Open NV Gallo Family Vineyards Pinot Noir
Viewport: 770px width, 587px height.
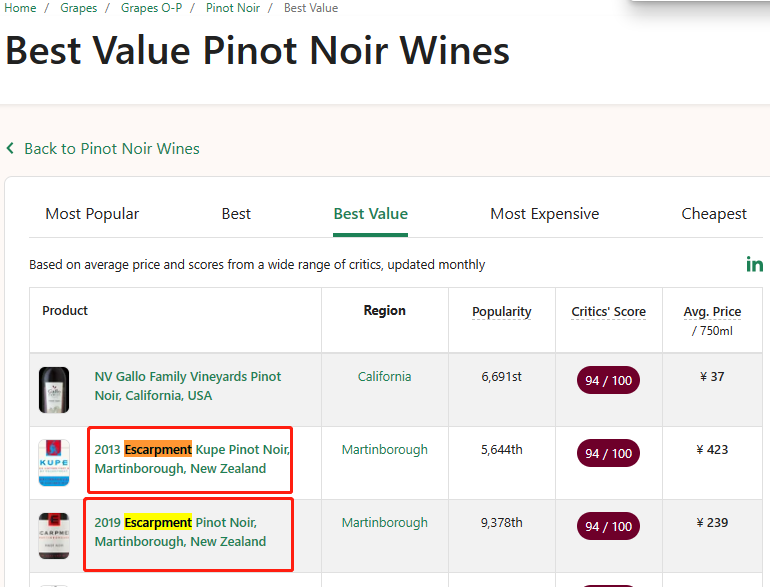(x=188, y=386)
